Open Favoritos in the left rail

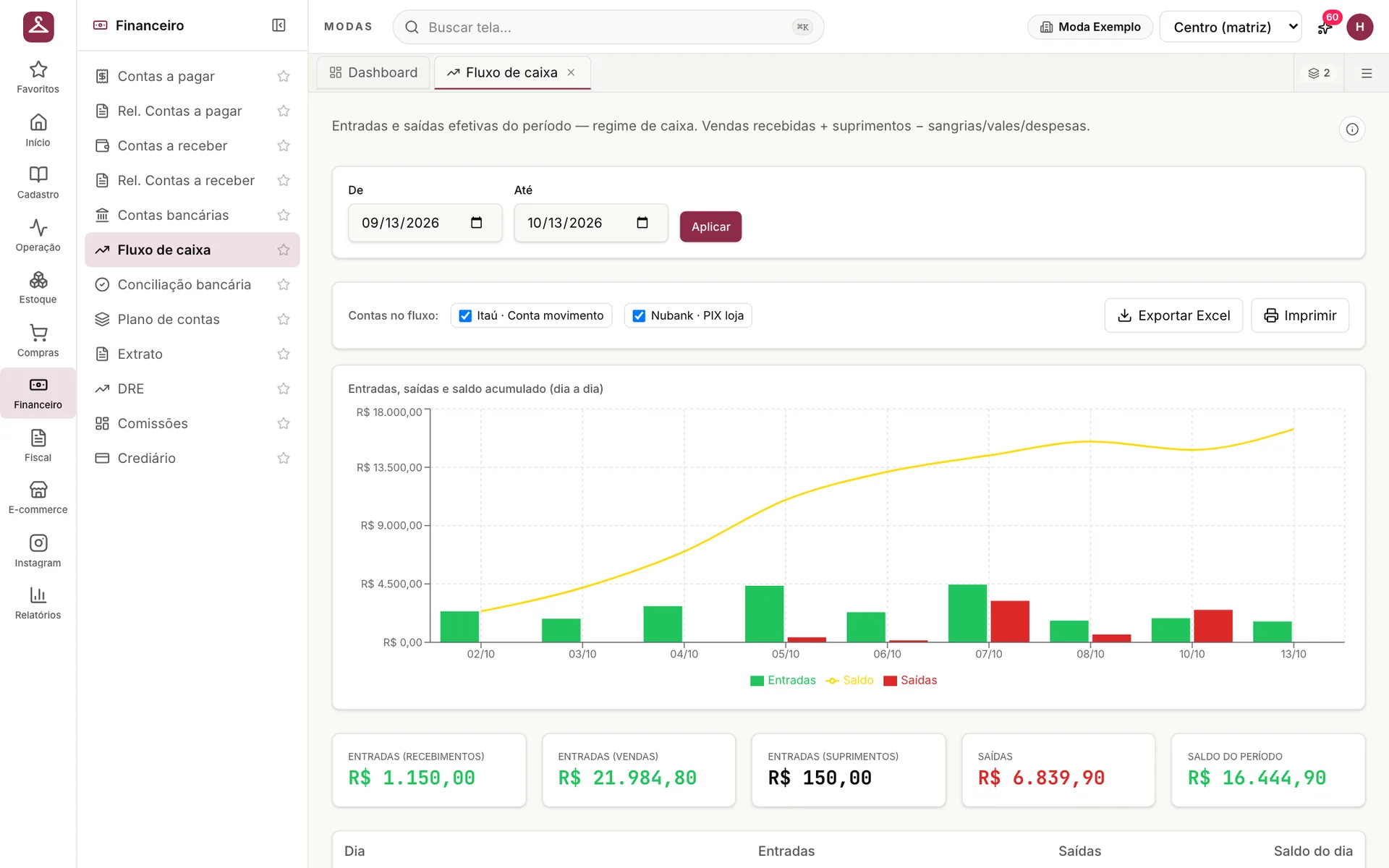click(38, 77)
